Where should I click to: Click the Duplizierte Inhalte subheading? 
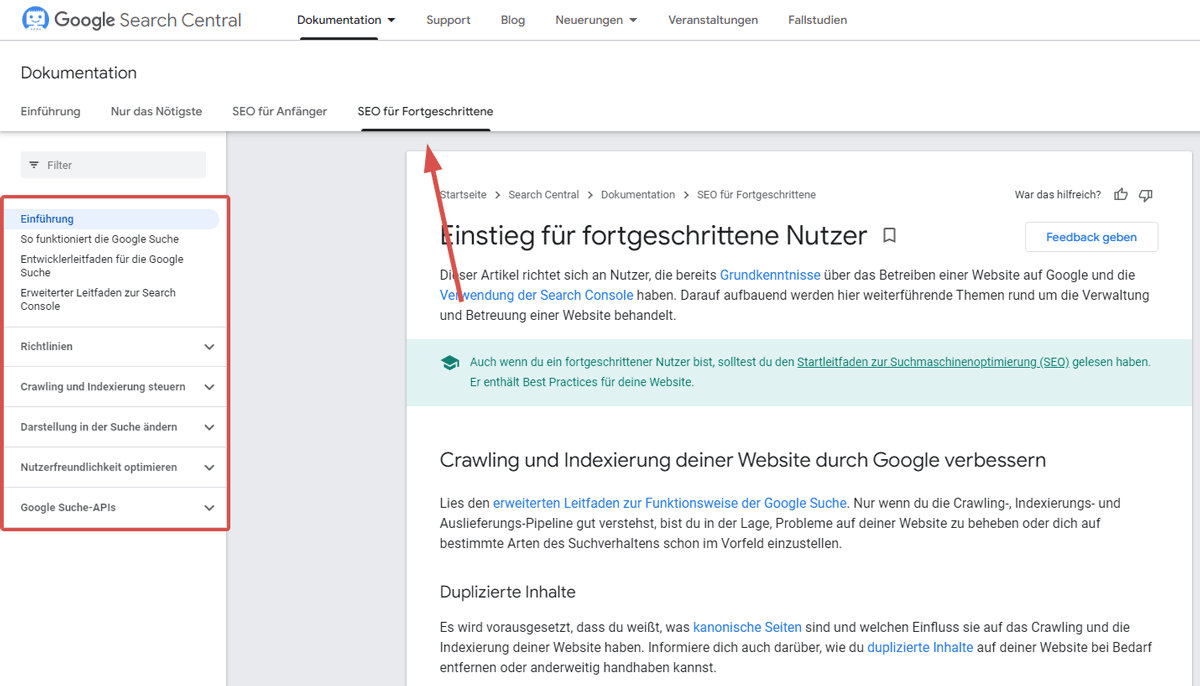coord(508,592)
